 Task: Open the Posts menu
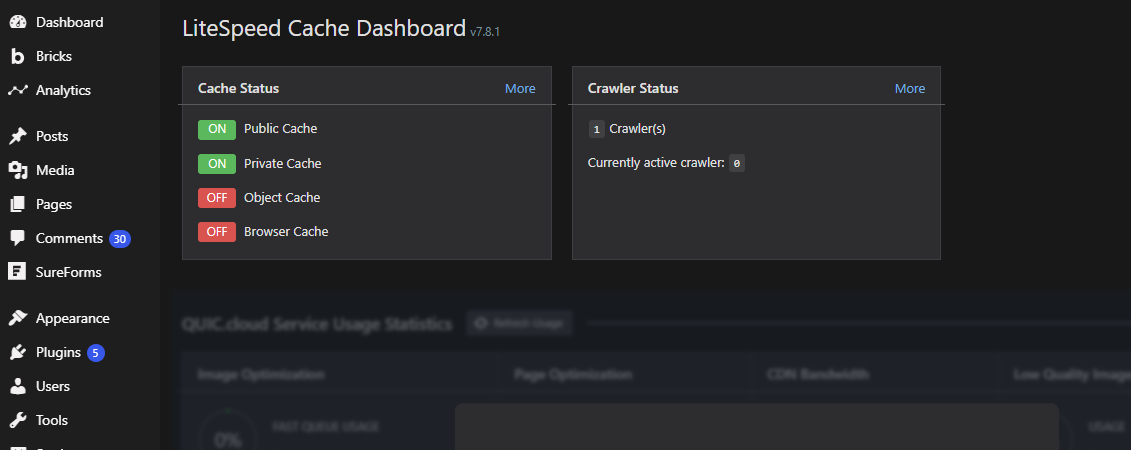pos(52,136)
